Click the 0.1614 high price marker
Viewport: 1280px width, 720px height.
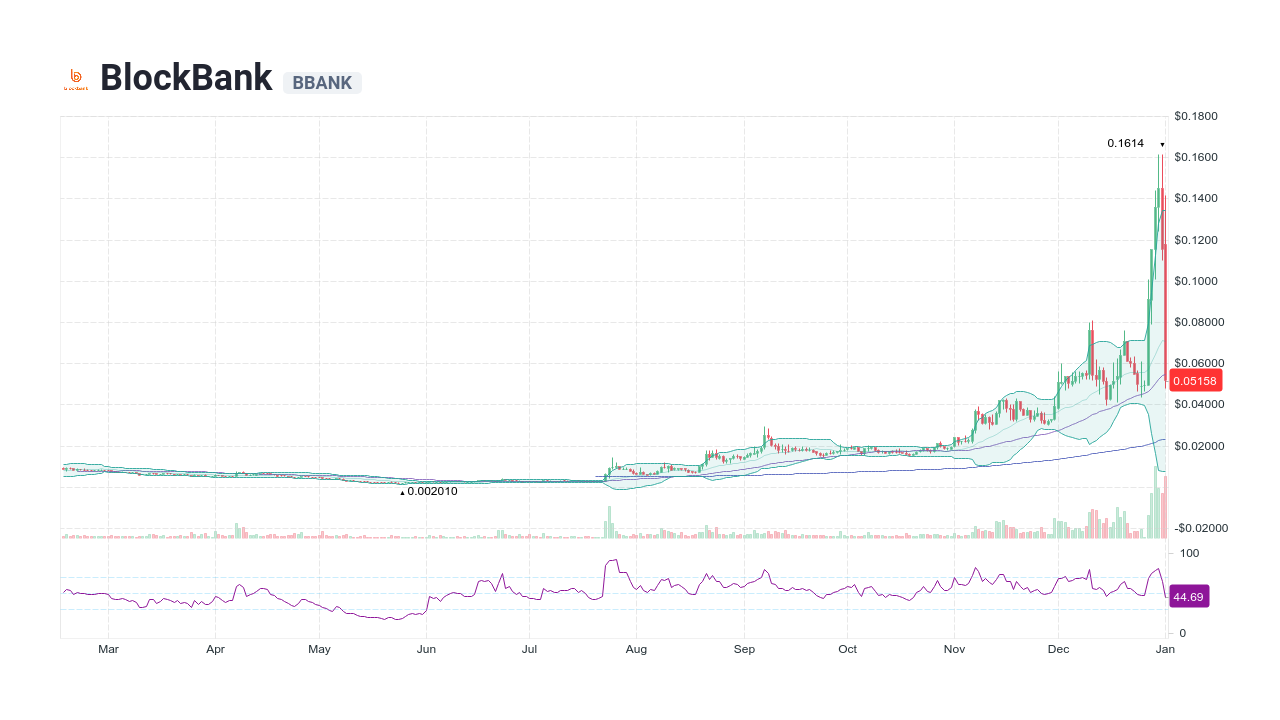(1125, 144)
